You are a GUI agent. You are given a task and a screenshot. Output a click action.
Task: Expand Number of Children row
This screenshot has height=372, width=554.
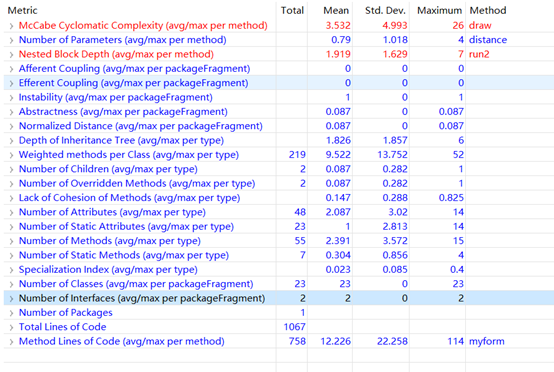point(11,170)
